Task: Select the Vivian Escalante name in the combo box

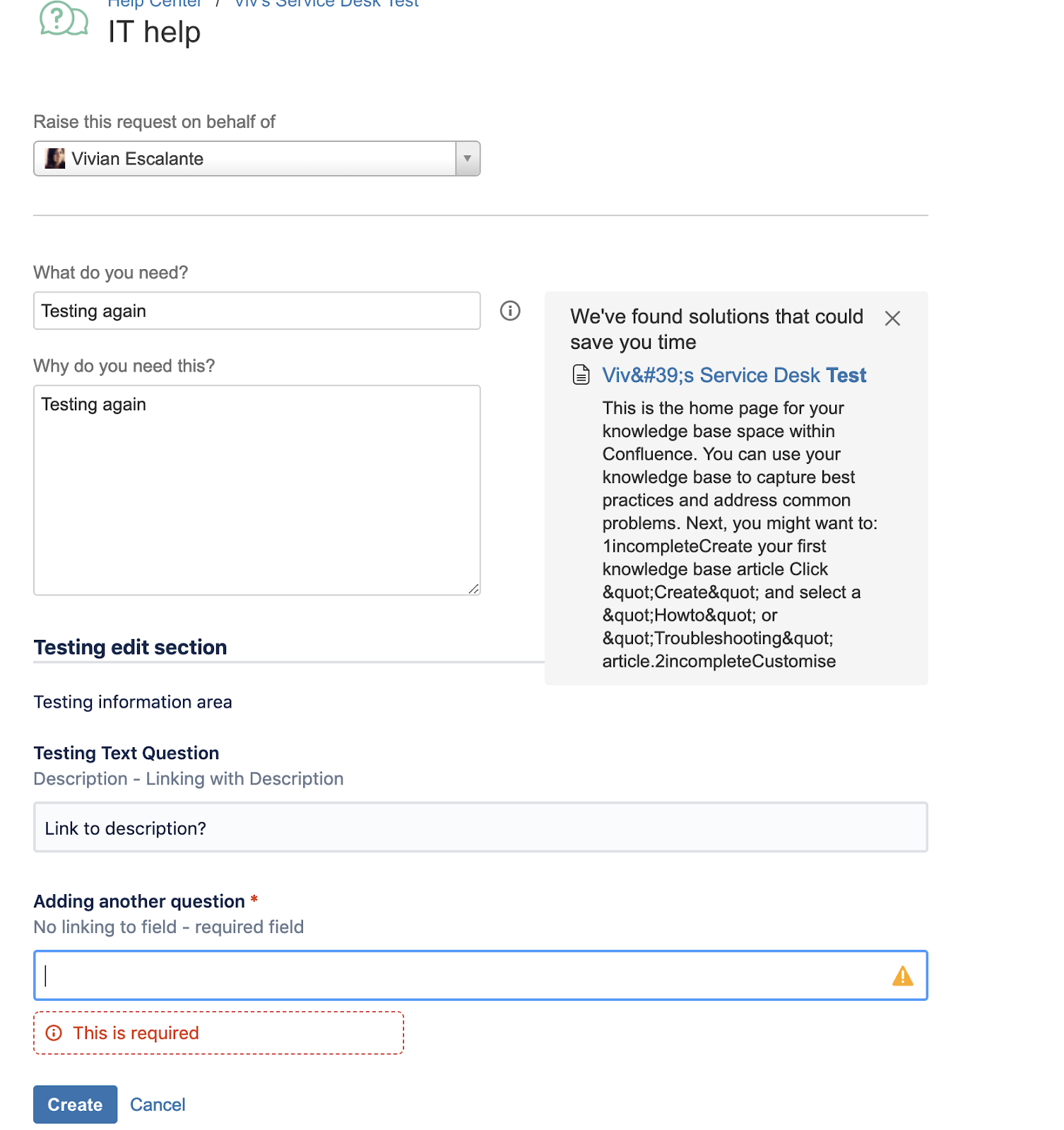Action: [x=138, y=159]
